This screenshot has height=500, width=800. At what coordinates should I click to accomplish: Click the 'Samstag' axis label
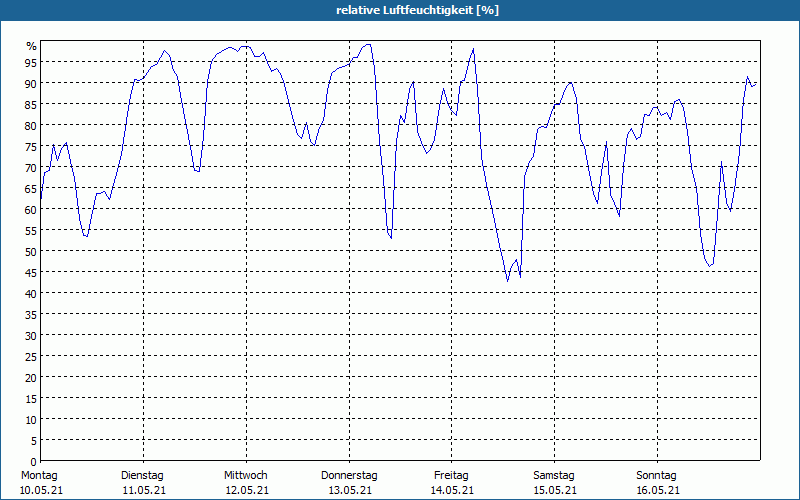554,475
